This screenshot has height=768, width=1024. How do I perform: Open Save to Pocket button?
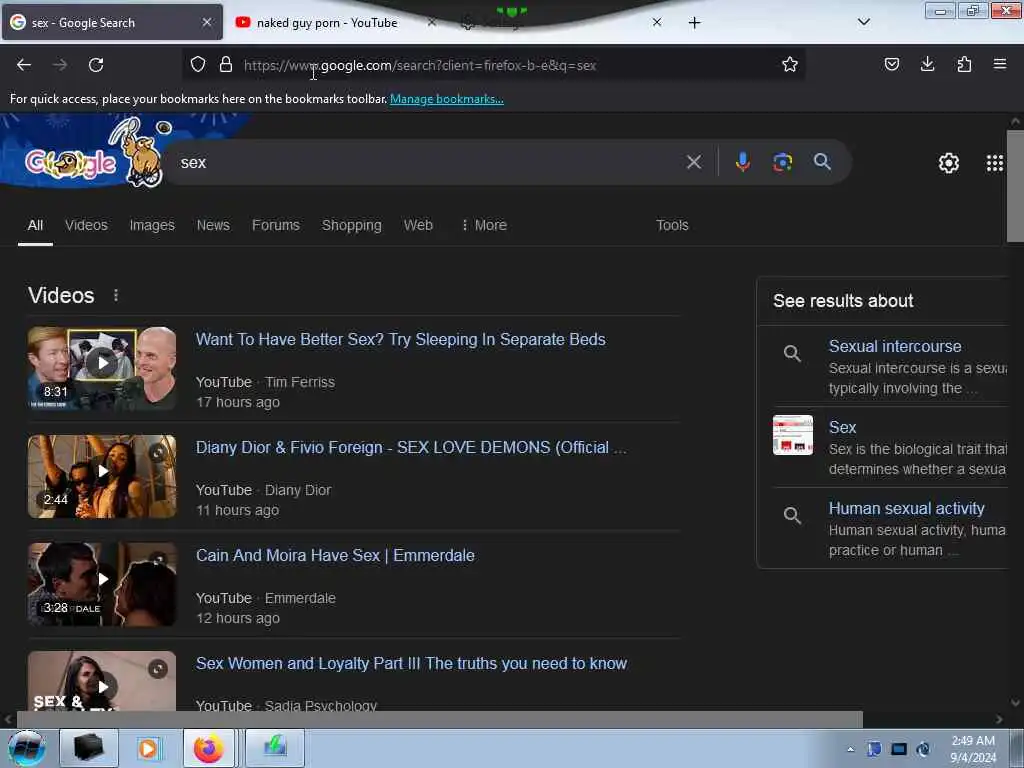[891, 64]
